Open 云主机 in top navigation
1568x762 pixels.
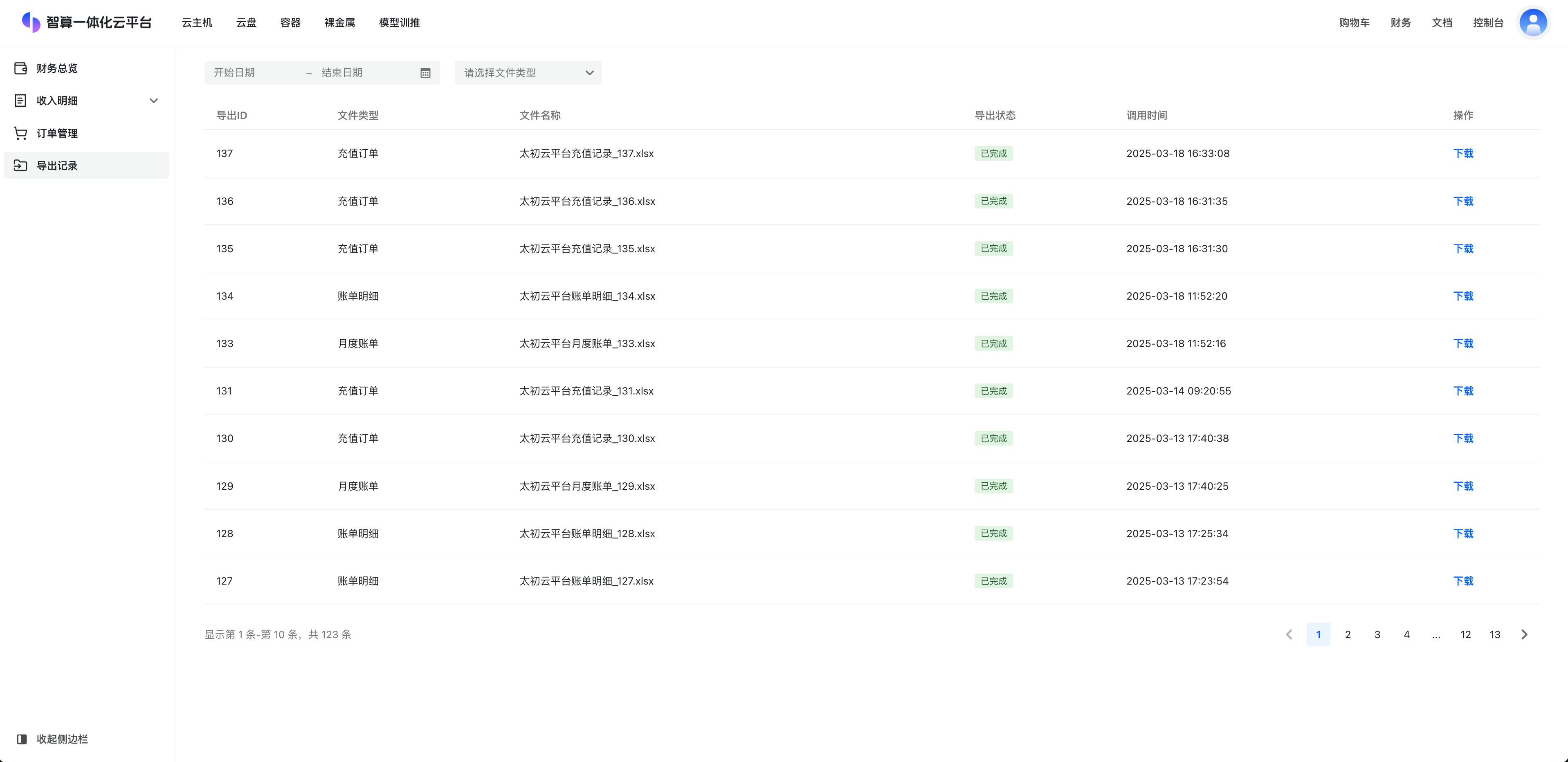[197, 22]
